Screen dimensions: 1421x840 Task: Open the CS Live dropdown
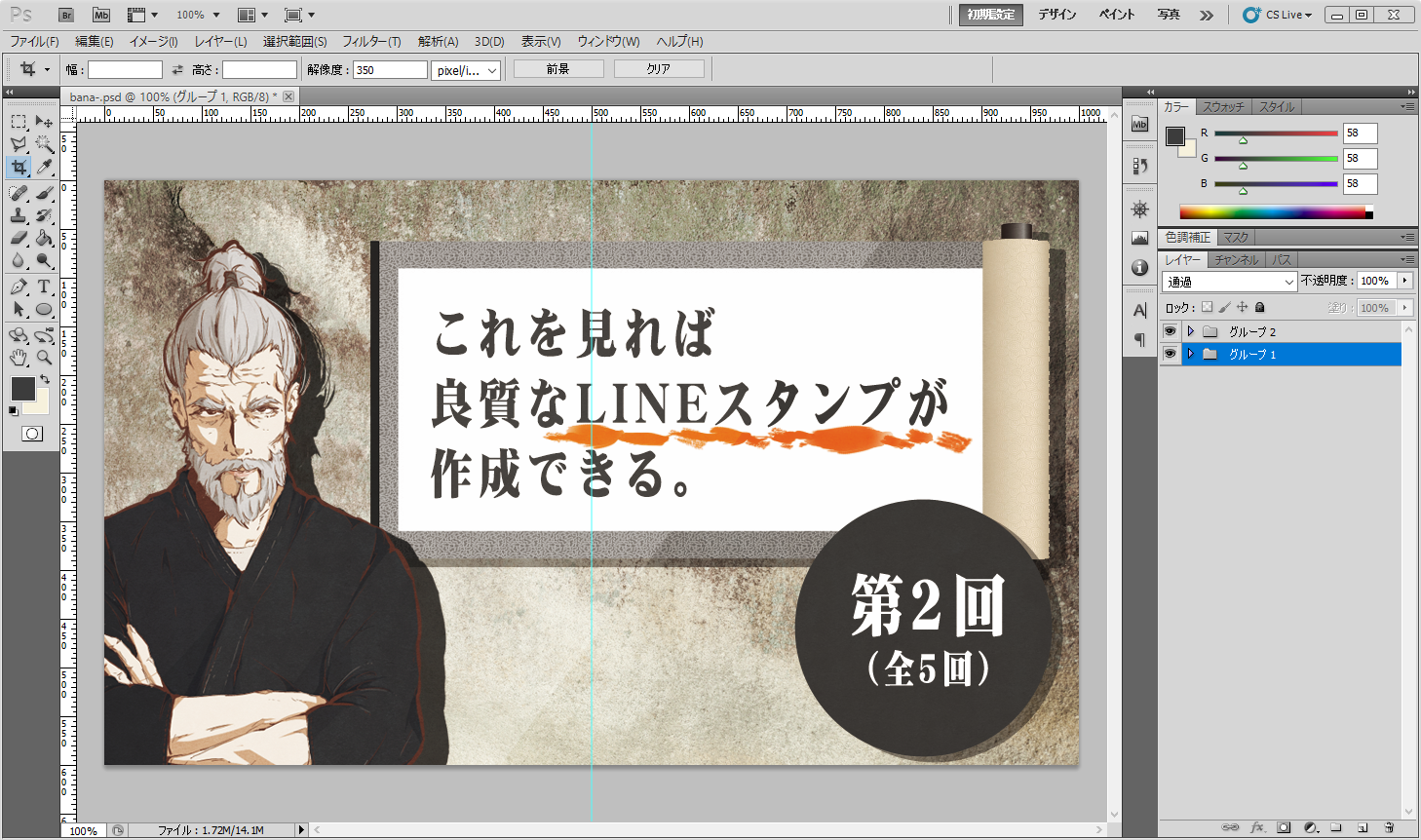[1278, 15]
